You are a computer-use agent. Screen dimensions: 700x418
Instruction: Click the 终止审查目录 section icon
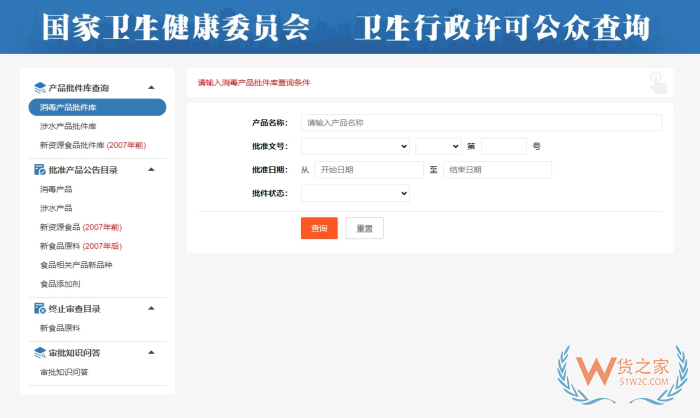[x=40, y=309]
